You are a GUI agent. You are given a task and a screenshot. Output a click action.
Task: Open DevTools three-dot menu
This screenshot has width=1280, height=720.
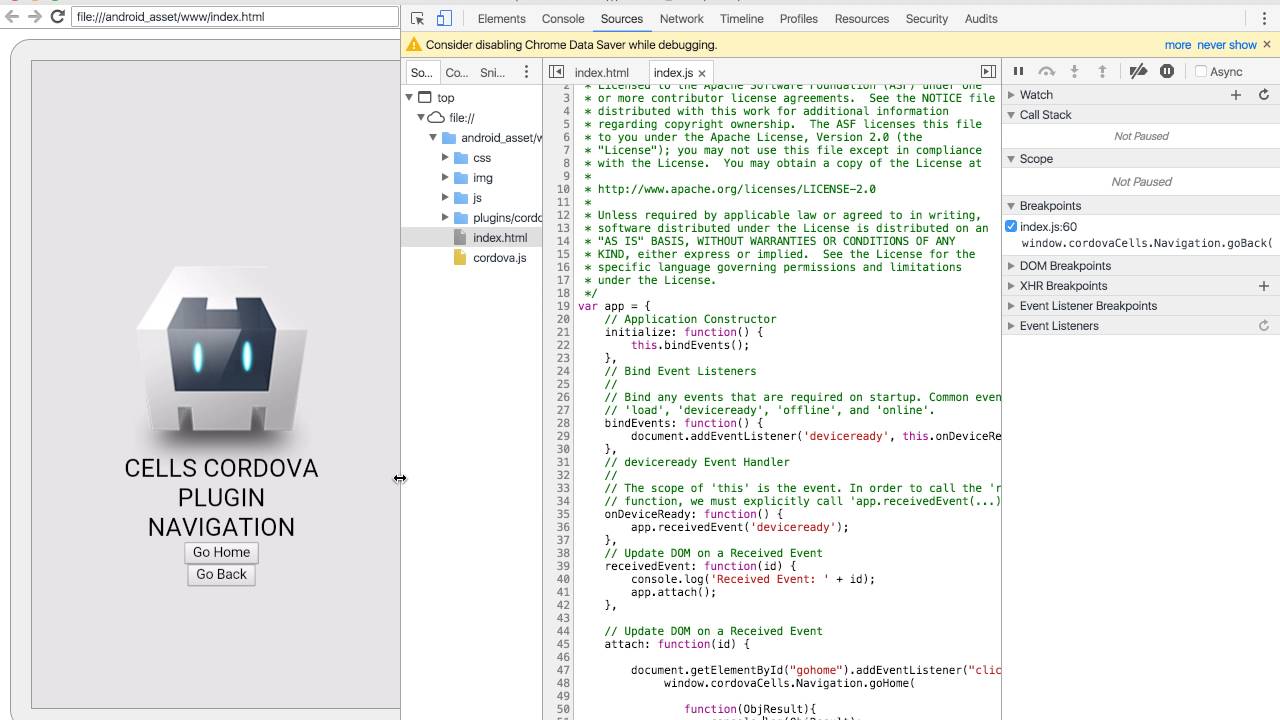[1265, 18]
